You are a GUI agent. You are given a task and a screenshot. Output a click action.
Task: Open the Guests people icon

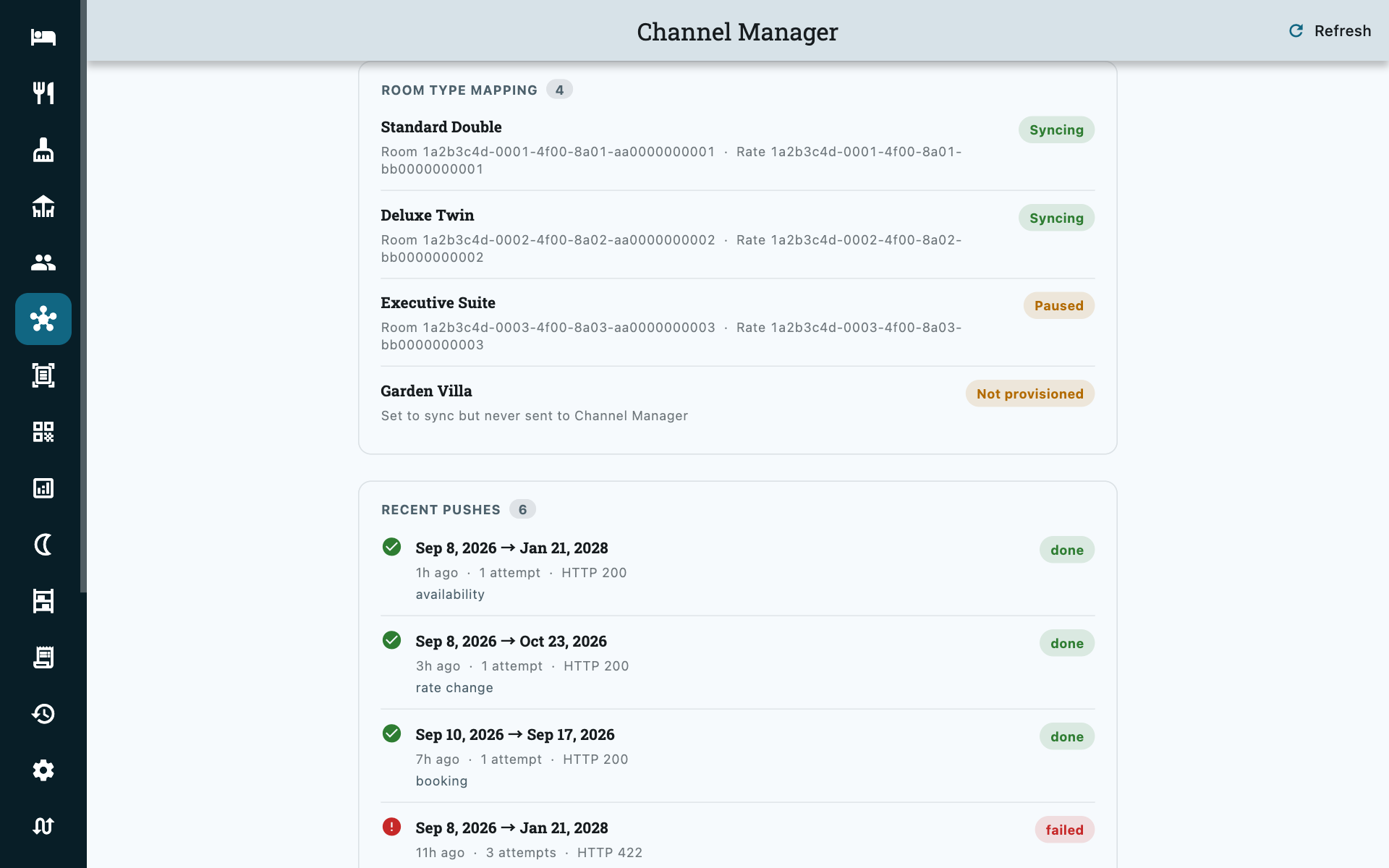point(43,263)
